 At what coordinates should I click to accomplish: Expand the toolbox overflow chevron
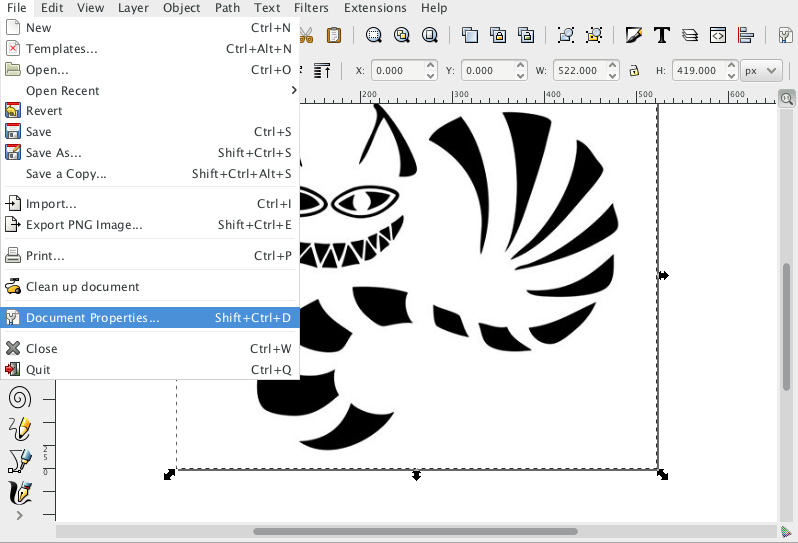19,516
